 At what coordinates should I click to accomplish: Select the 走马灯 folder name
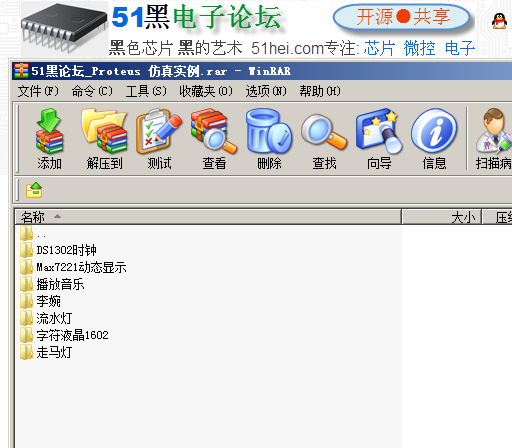(54, 352)
